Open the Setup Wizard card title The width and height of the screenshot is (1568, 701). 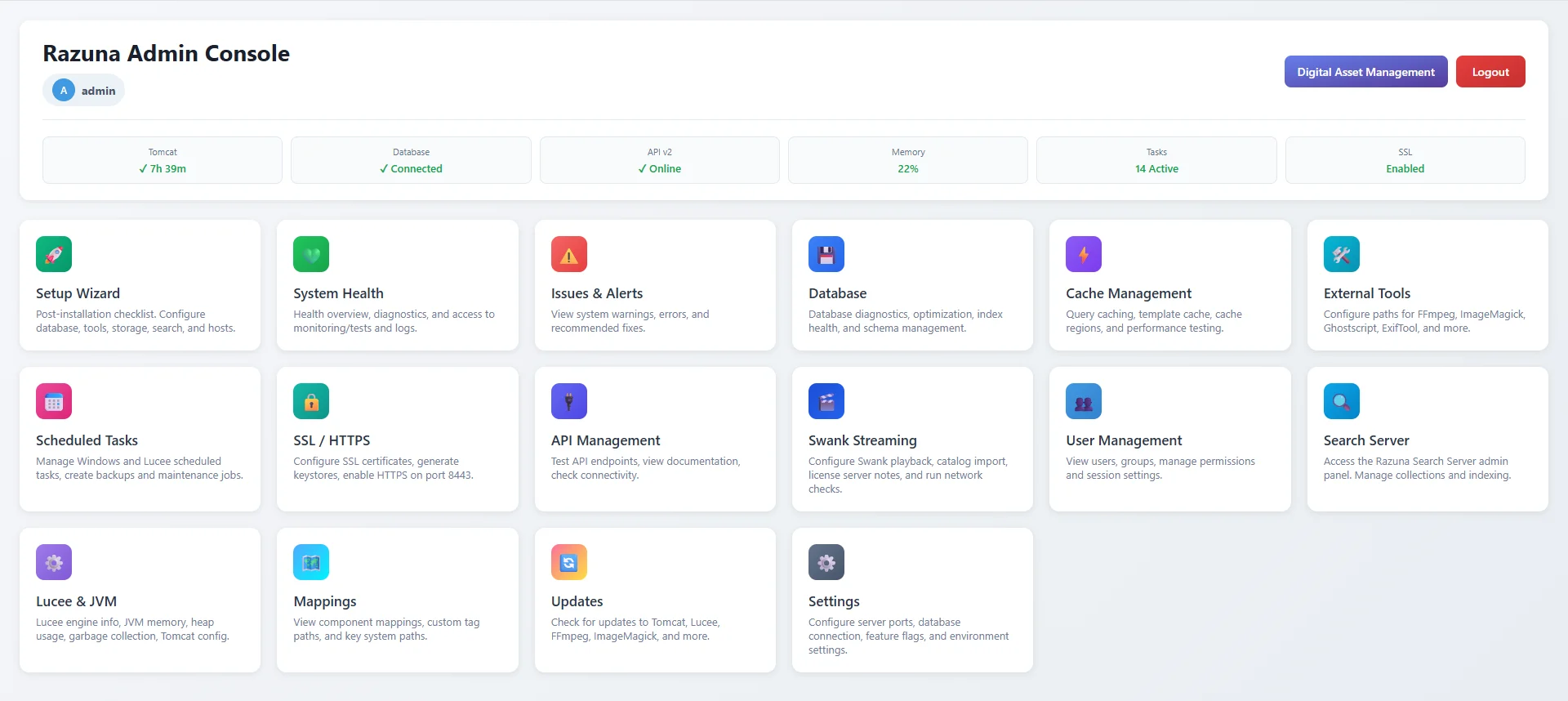point(78,293)
